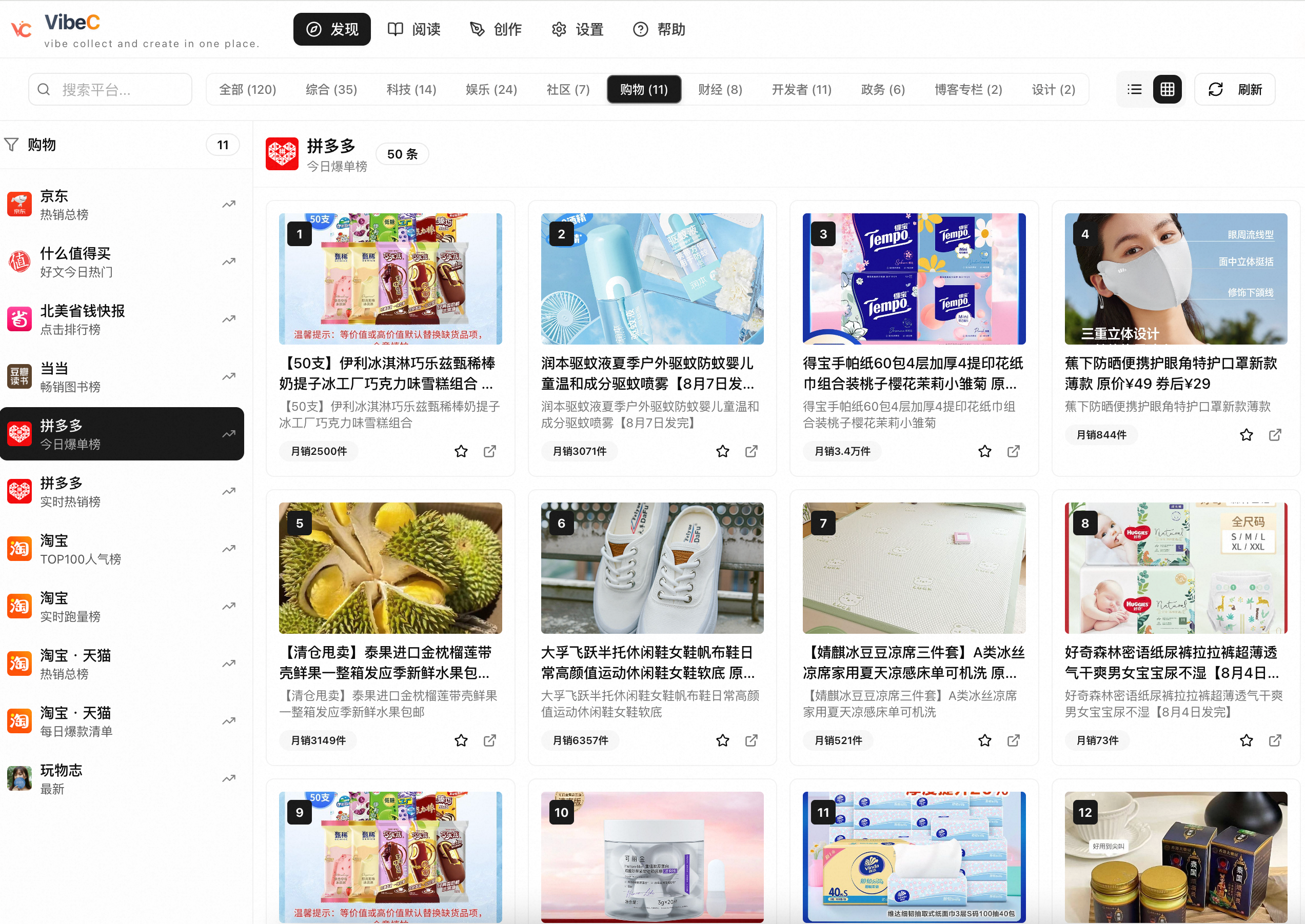Click the 购物 filter funnel icon
The height and width of the screenshot is (924, 1305).
pyautogui.click(x=11, y=145)
